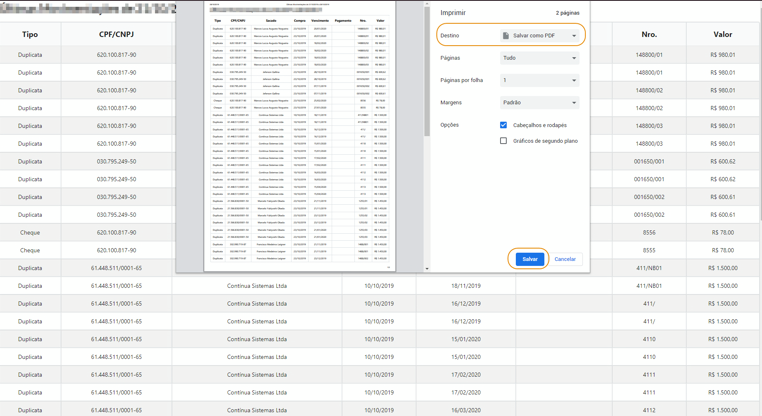
Task: Click the Salvar button
Action: pyautogui.click(x=530, y=259)
